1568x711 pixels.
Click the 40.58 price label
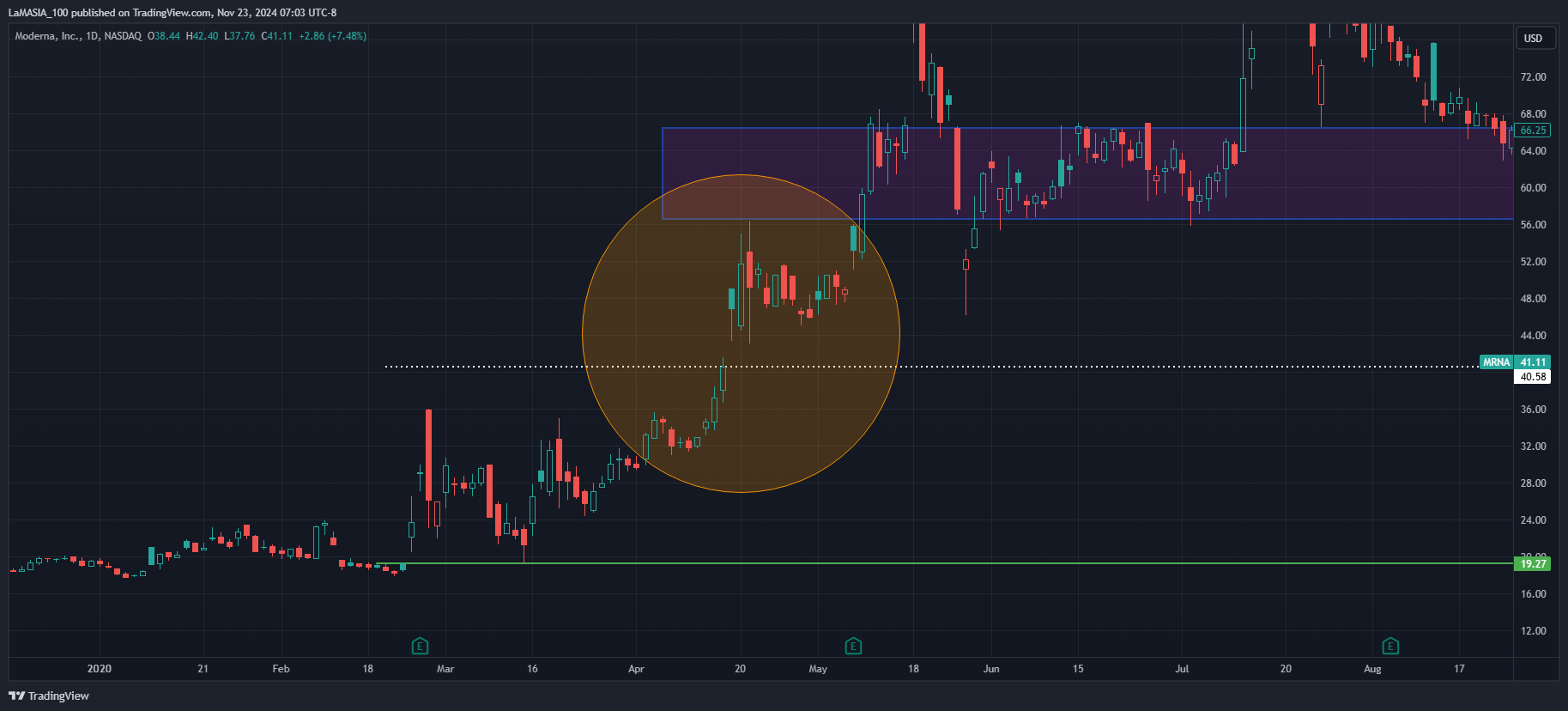tap(1533, 376)
